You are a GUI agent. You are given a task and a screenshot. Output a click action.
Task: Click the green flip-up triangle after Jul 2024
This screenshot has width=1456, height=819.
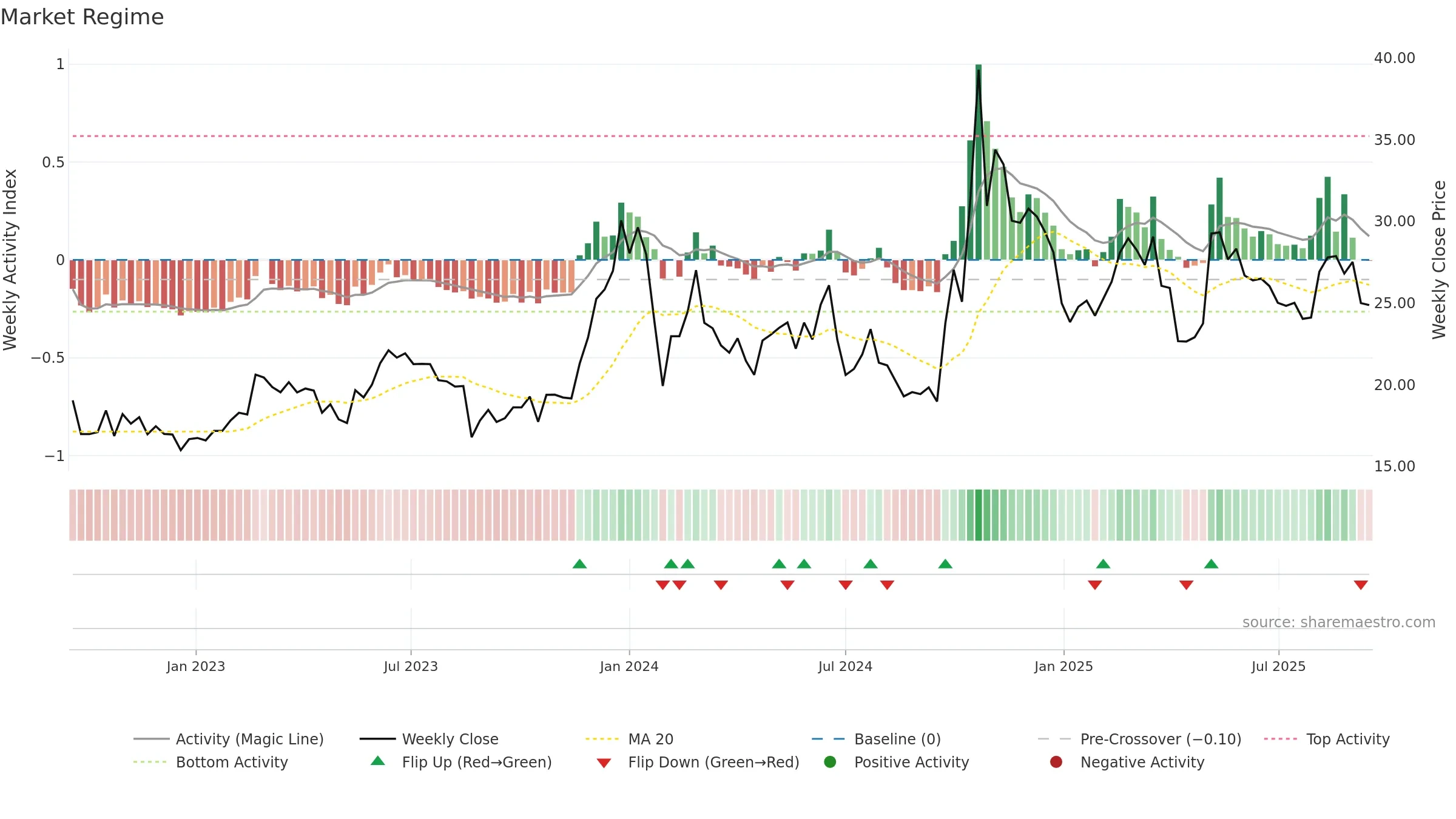pos(871,564)
